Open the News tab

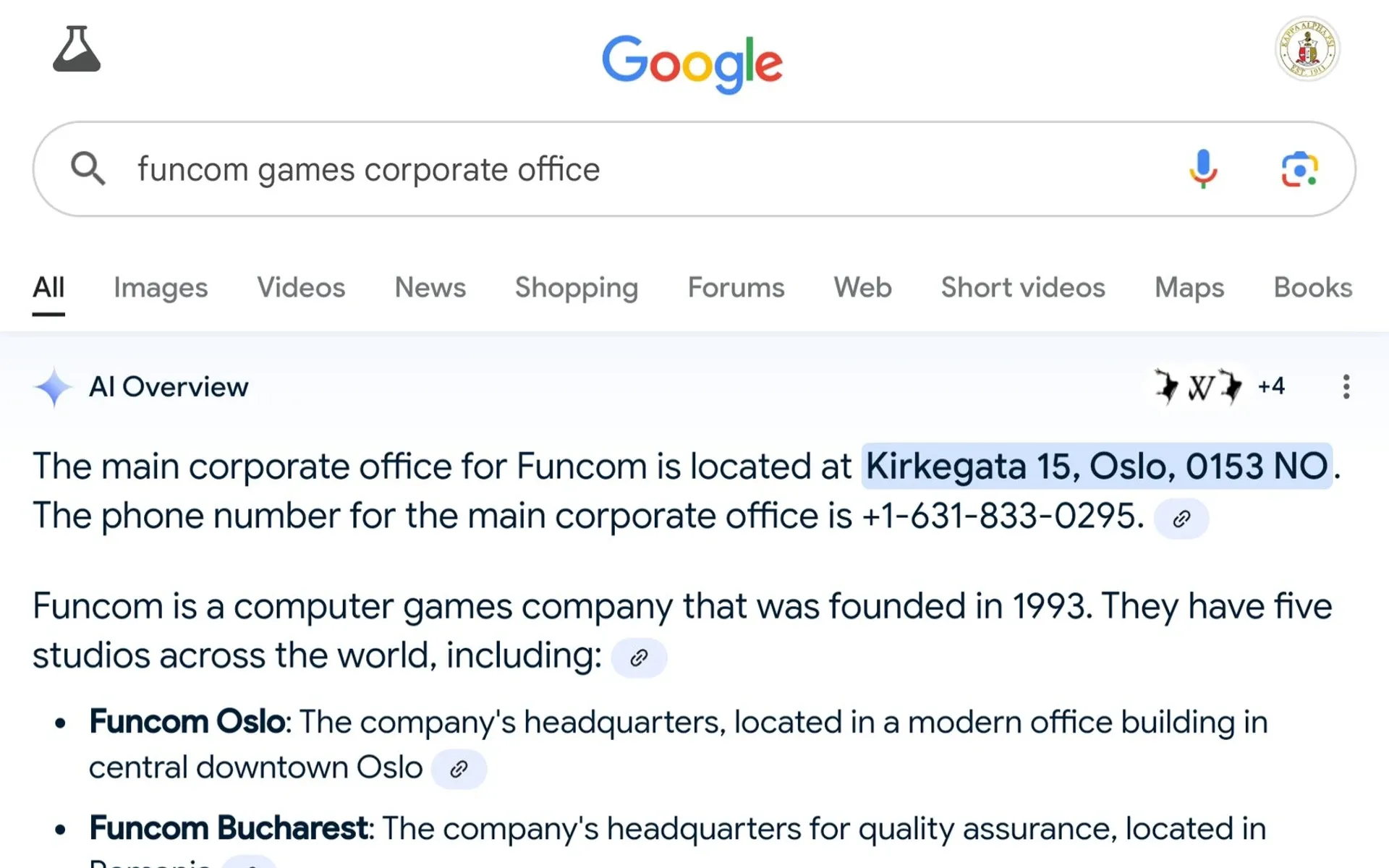click(x=430, y=287)
